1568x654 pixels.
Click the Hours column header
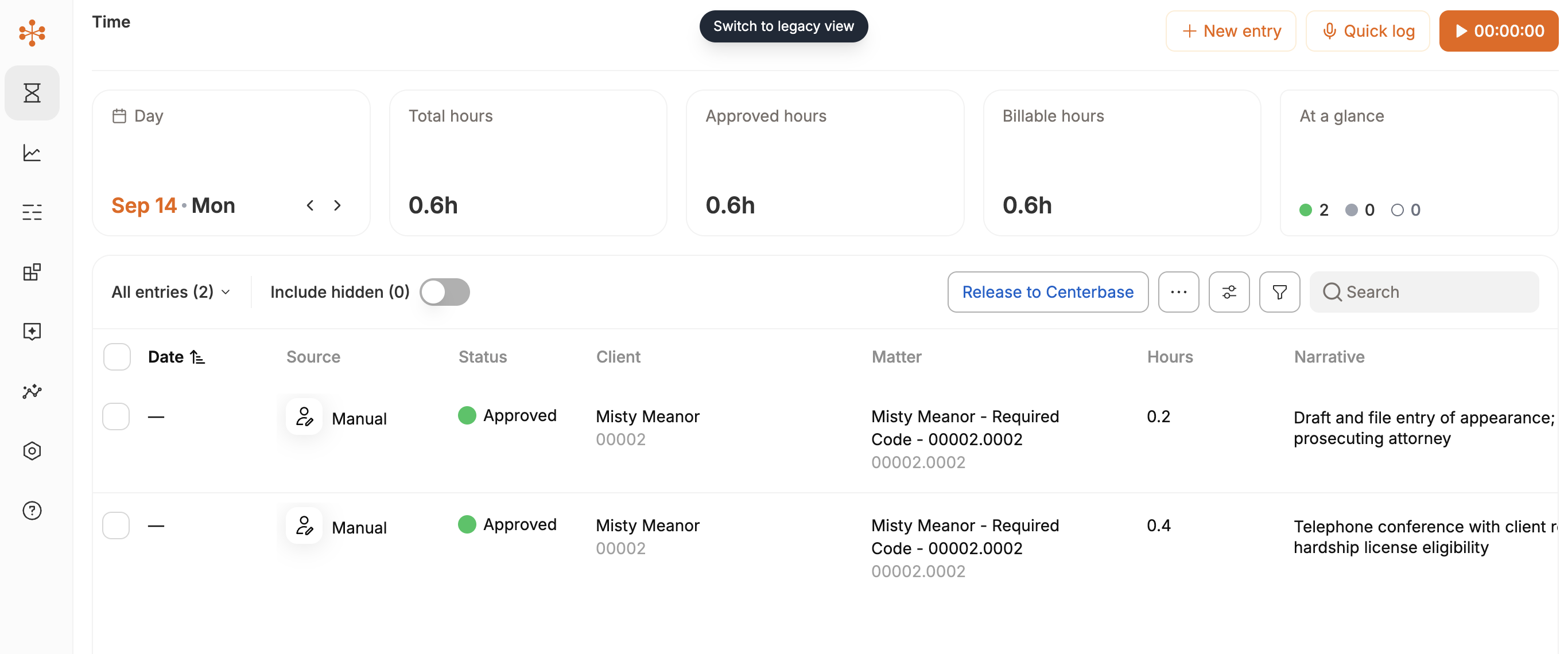pos(1169,356)
